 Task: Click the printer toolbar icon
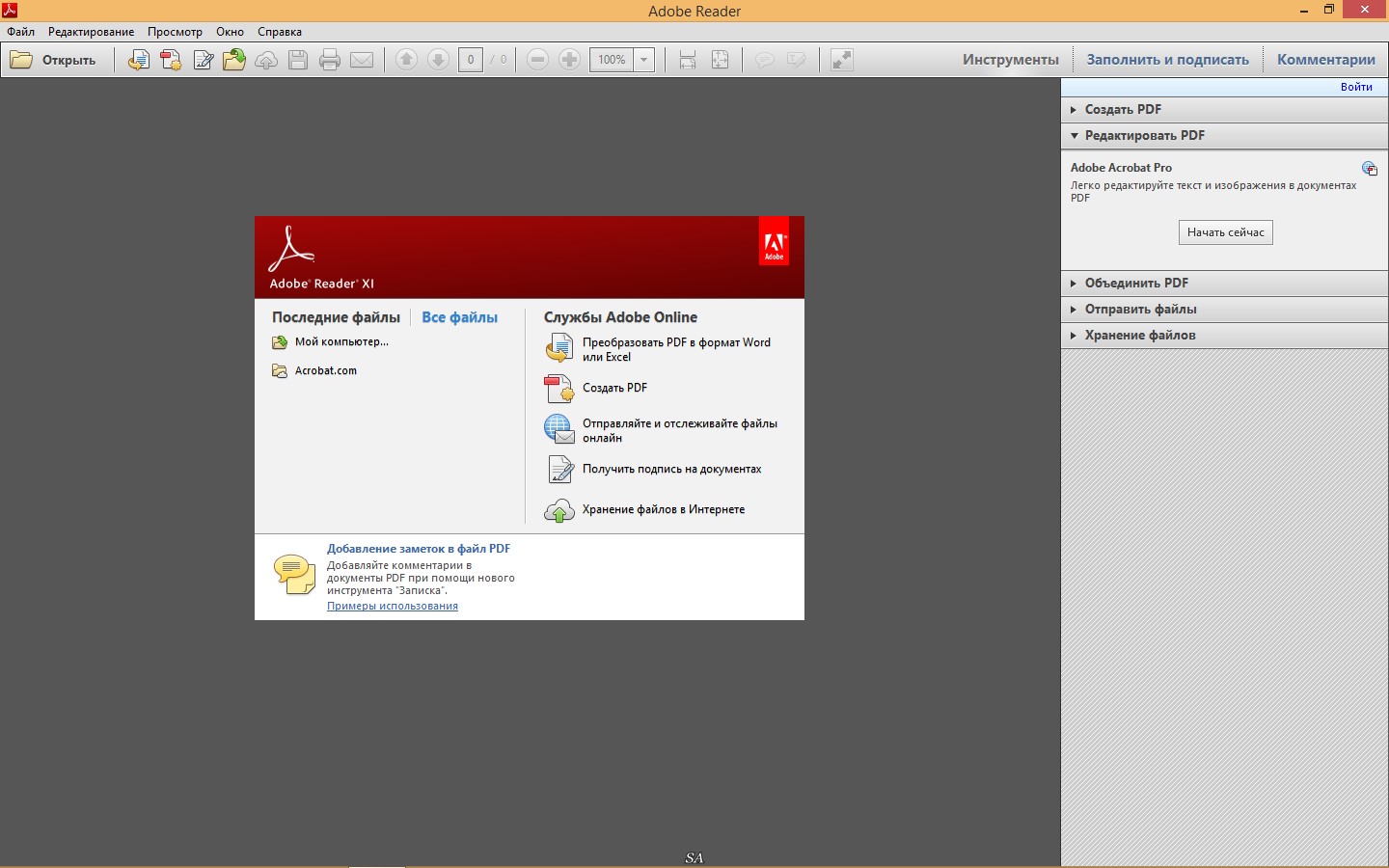pyautogui.click(x=330, y=60)
